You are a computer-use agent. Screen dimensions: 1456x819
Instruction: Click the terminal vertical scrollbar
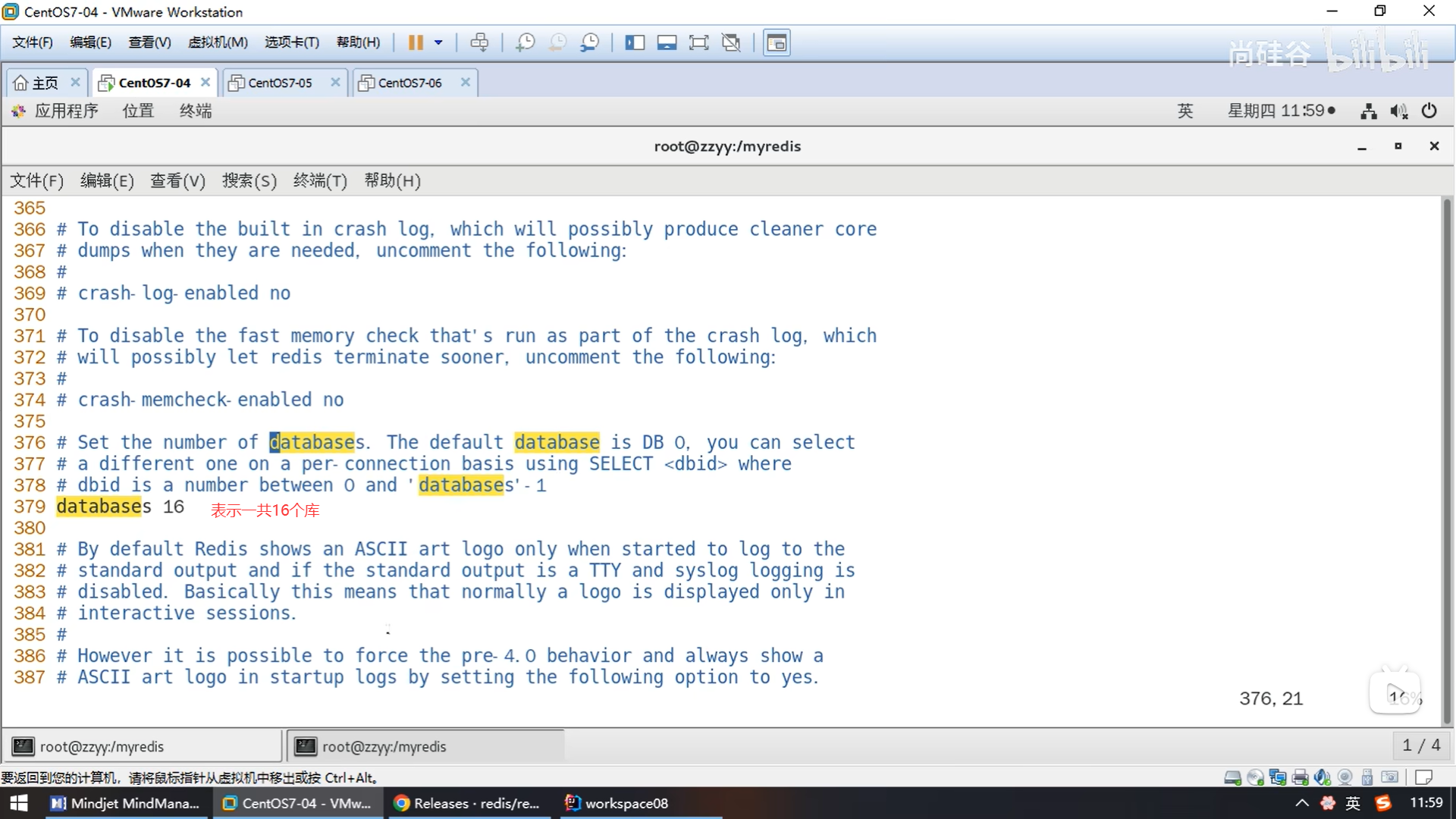coord(1447,455)
